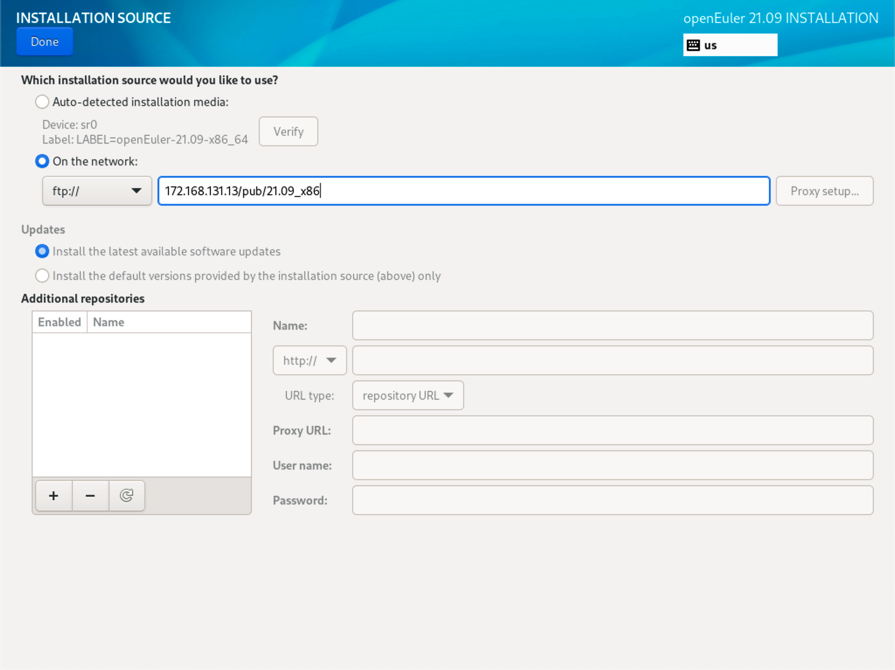This screenshot has height=670, width=895.
Task: Click the keyboard layout us indicator
Action: tap(729, 45)
